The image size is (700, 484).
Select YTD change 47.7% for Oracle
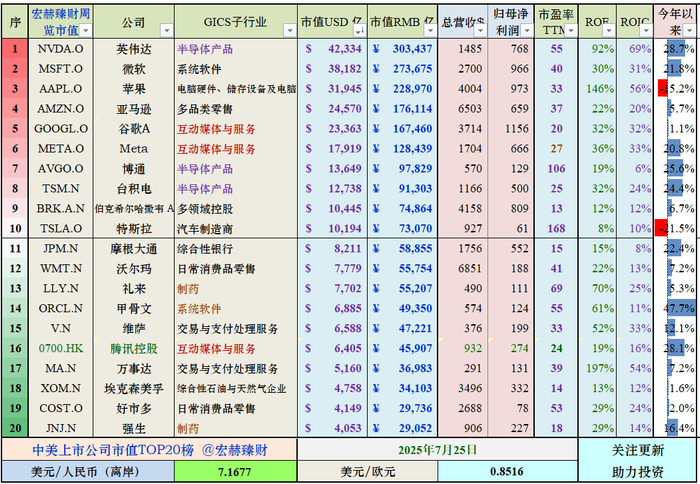(676, 308)
